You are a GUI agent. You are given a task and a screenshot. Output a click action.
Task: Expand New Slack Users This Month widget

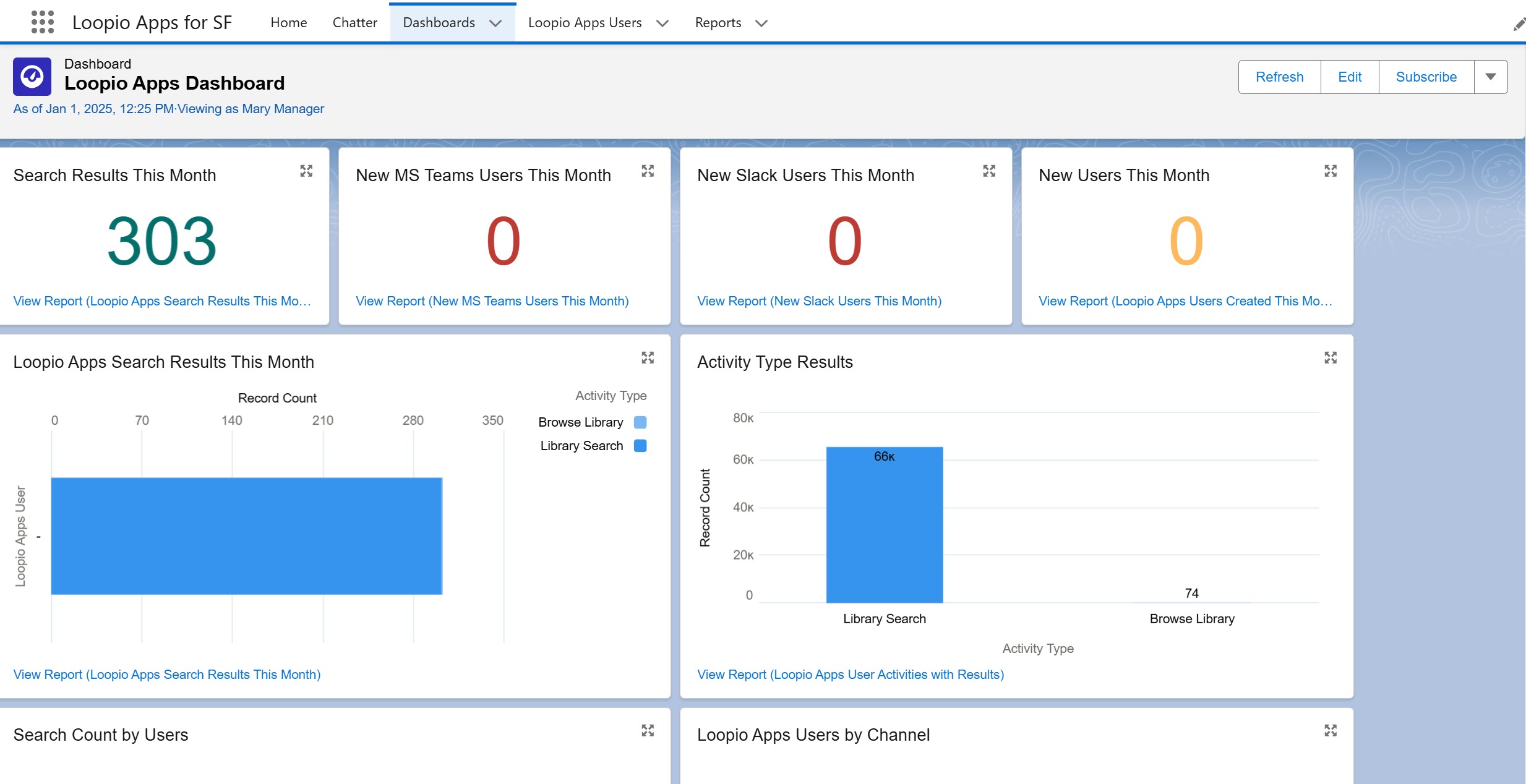[989, 171]
